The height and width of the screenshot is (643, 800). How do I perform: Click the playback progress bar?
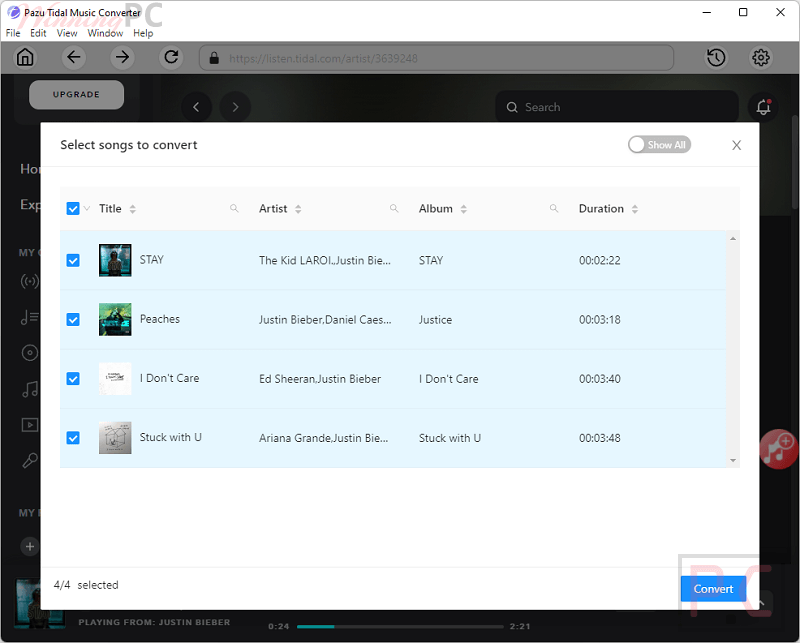(x=400, y=626)
